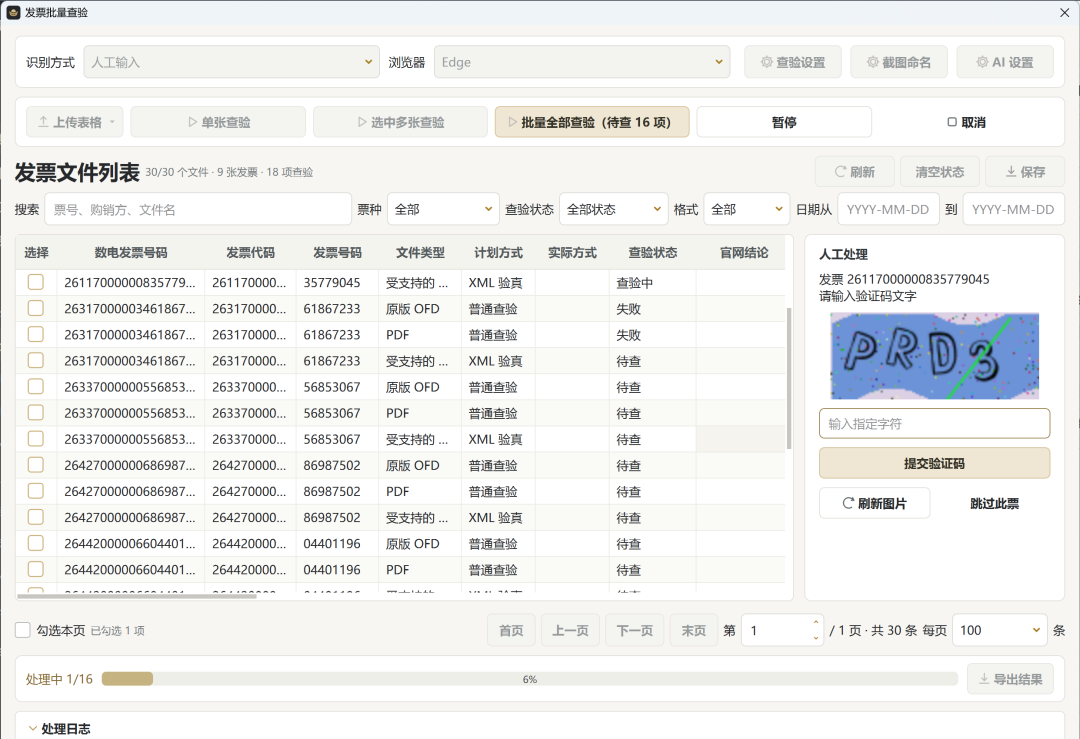Open 截图命名 gear settings
Viewport: 1080px width, 739px height.
click(x=899, y=62)
